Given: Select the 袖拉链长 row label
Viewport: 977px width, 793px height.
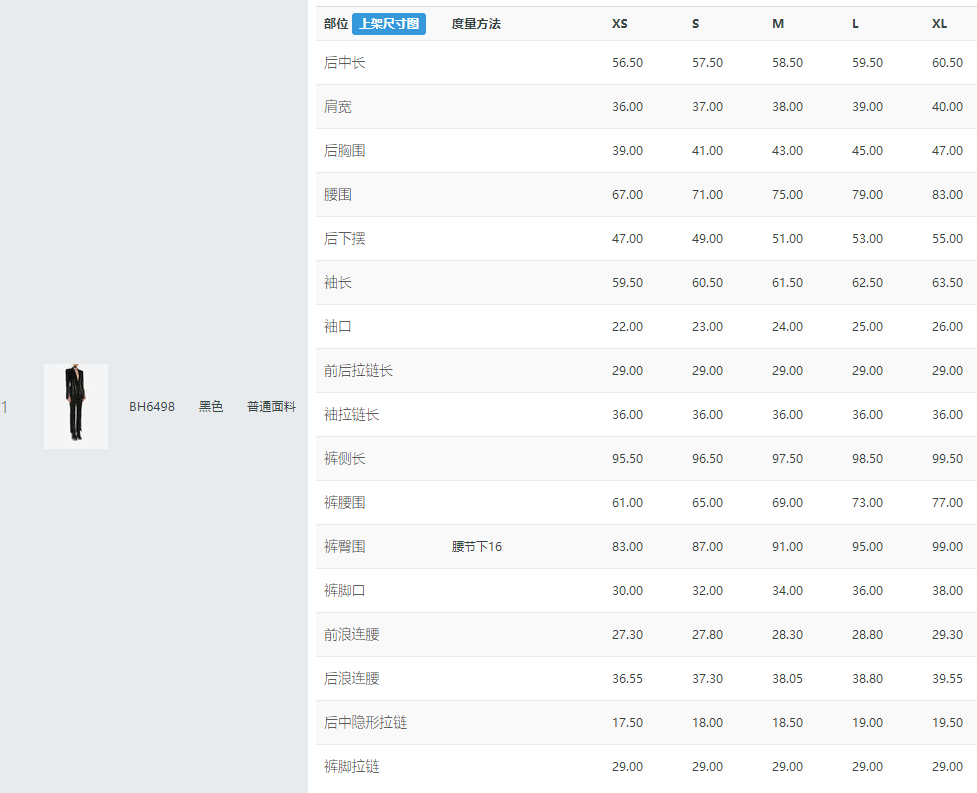Looking at the screenshot, I should tap(351, 415).
